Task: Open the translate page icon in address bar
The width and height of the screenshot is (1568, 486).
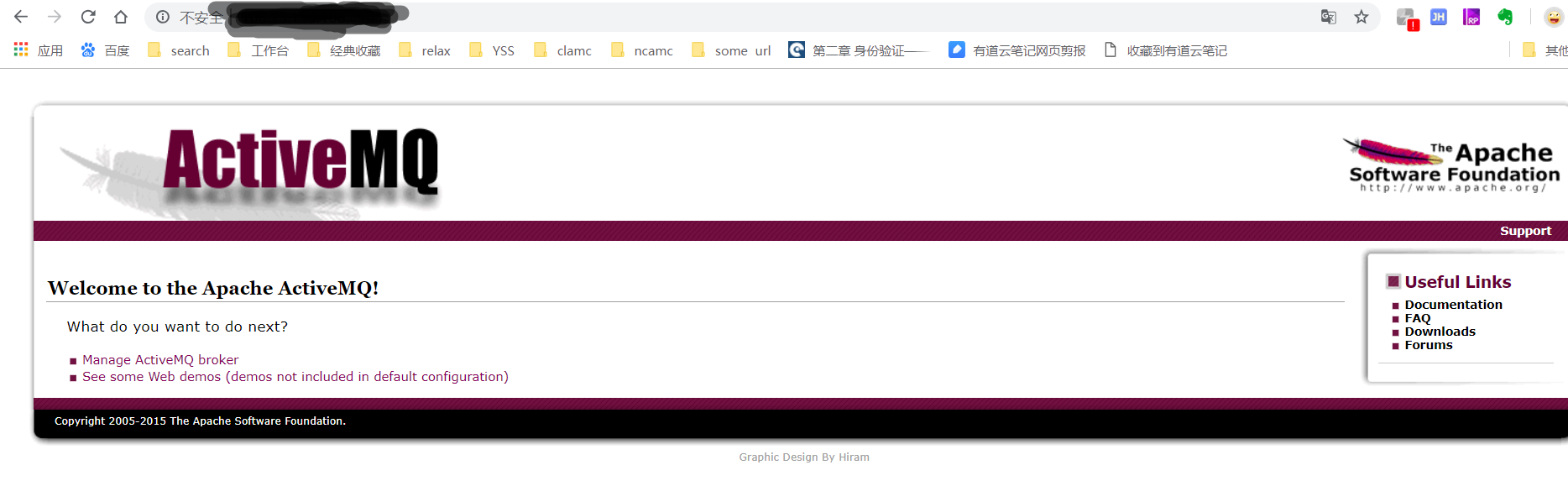Action: pos(1328,17)
